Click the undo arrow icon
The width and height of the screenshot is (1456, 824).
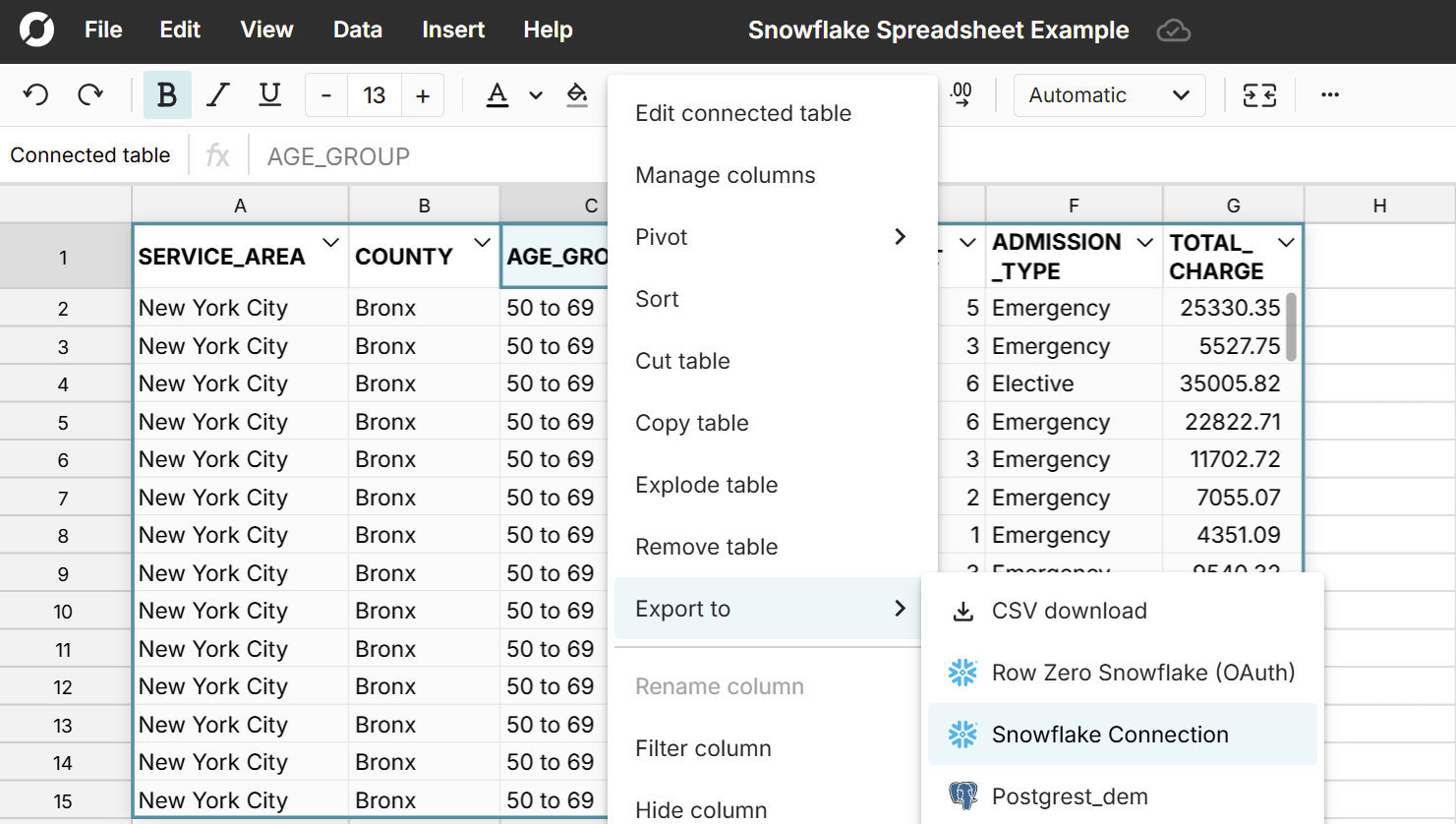(x=36, y=95)
